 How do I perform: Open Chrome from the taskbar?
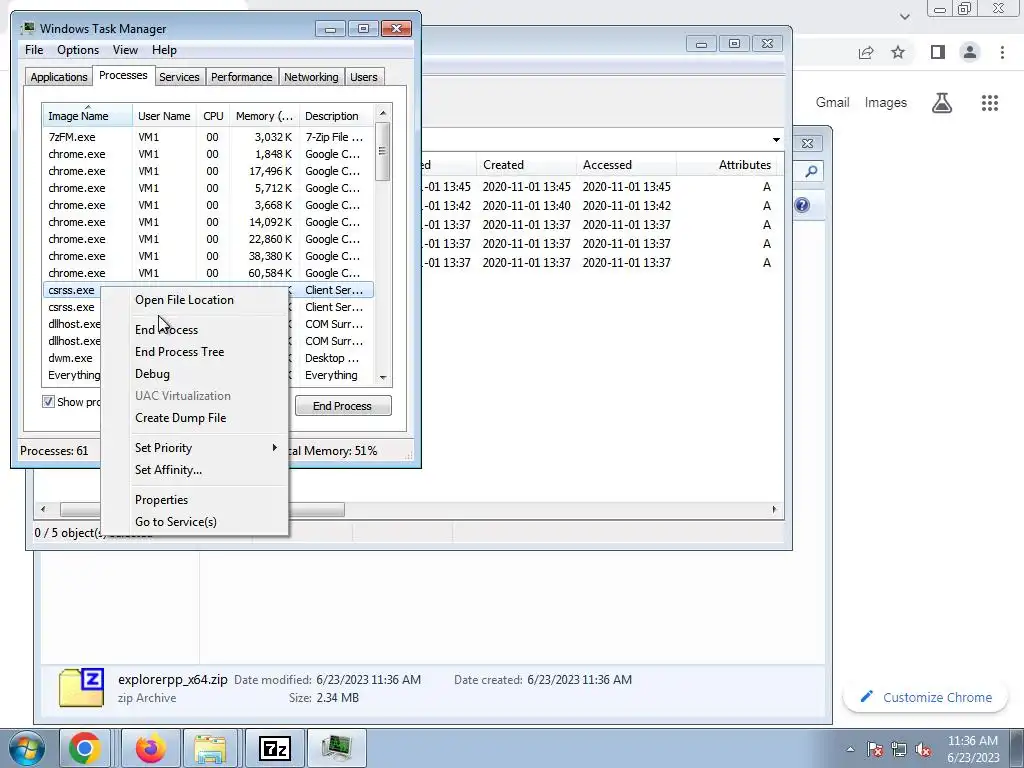click(x=85, y=748)
